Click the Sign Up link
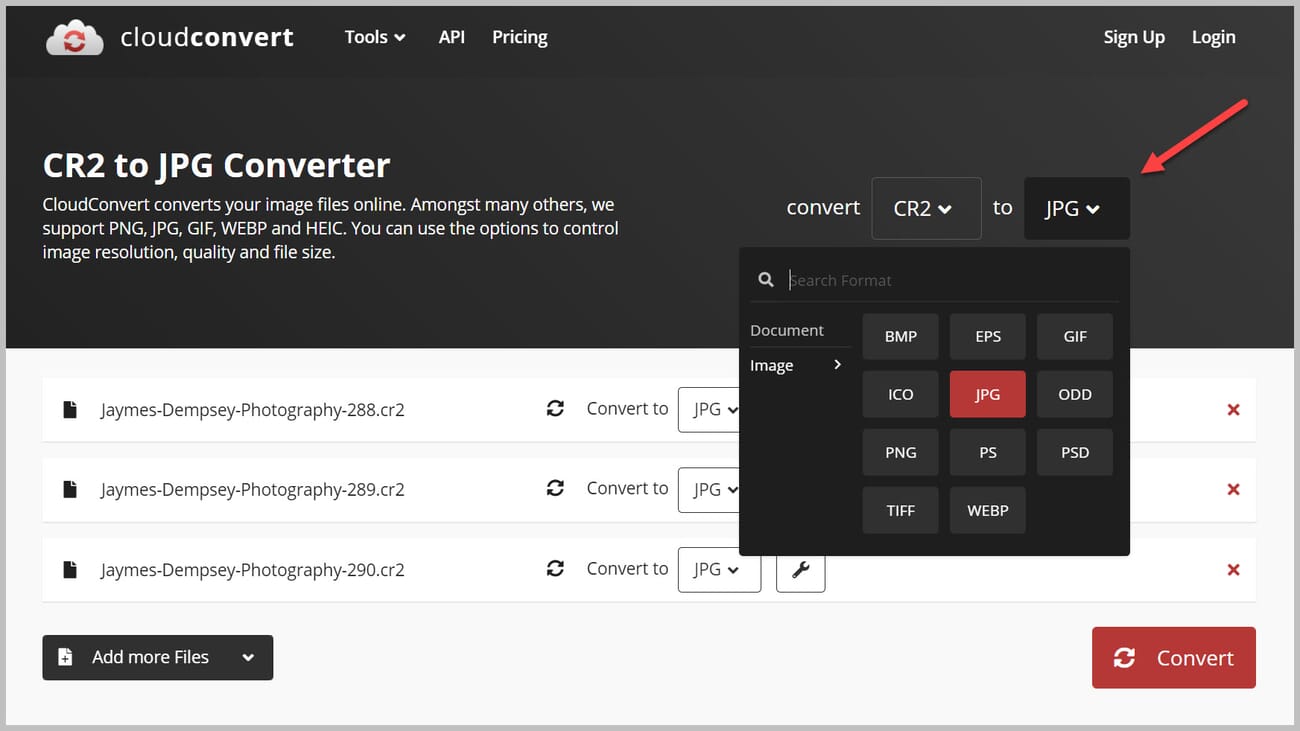The height and width of the screenshot is (731, 1300). point(1133,37)
